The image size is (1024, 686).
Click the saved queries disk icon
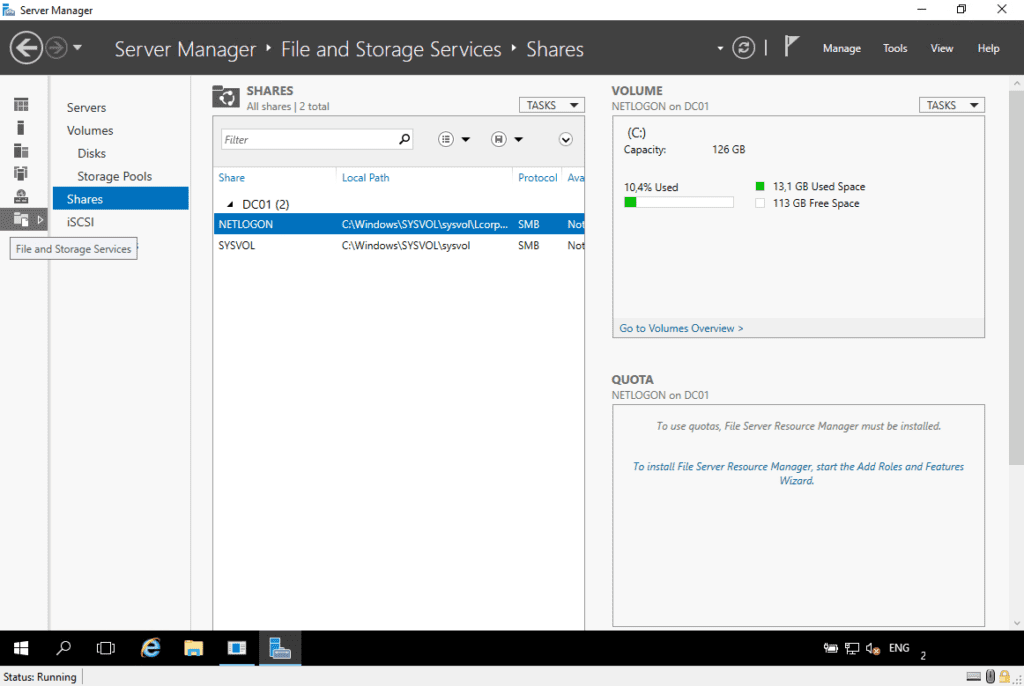click(x=498, y=139)
